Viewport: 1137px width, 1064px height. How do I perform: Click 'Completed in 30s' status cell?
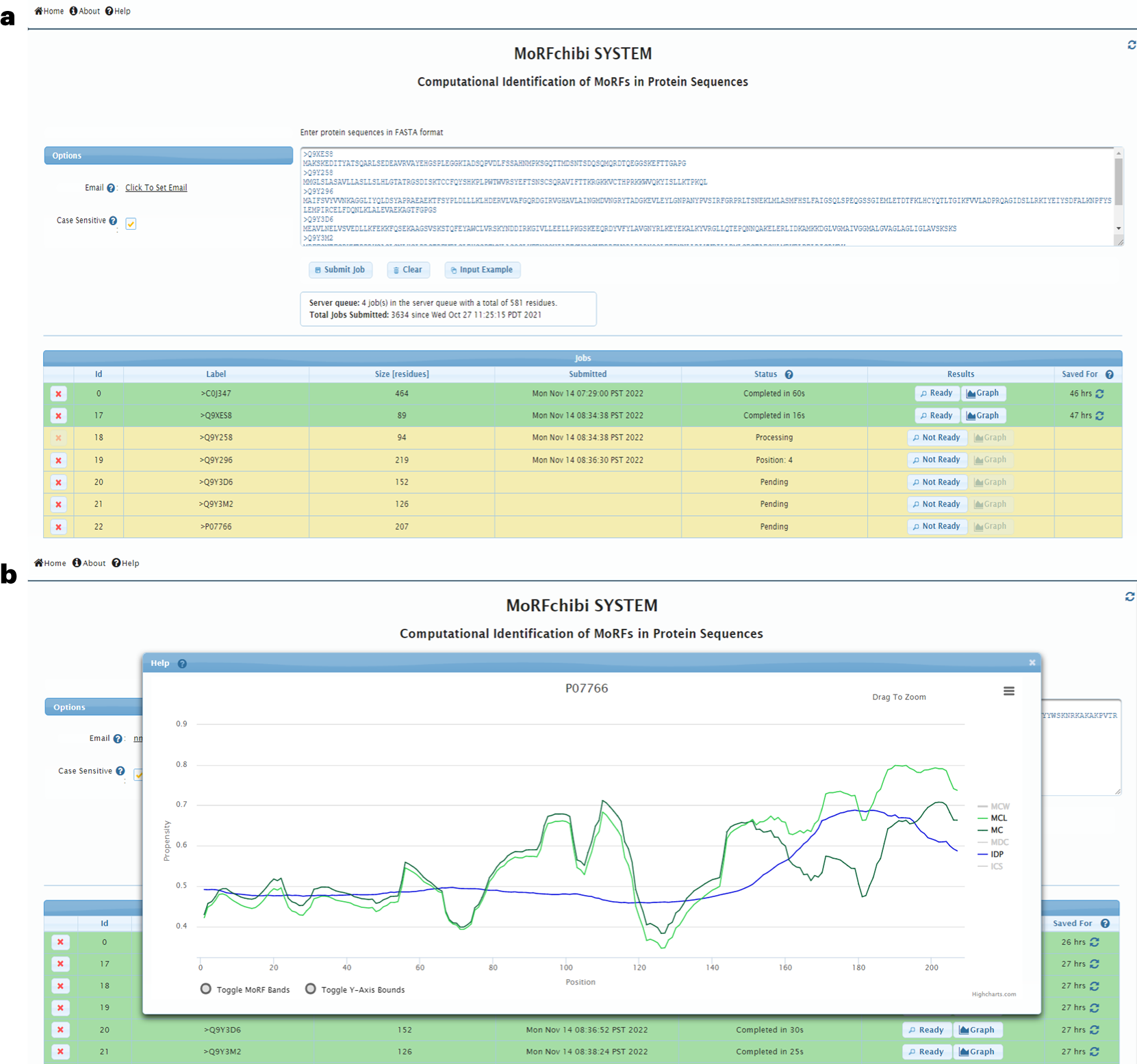point(769,1030)
